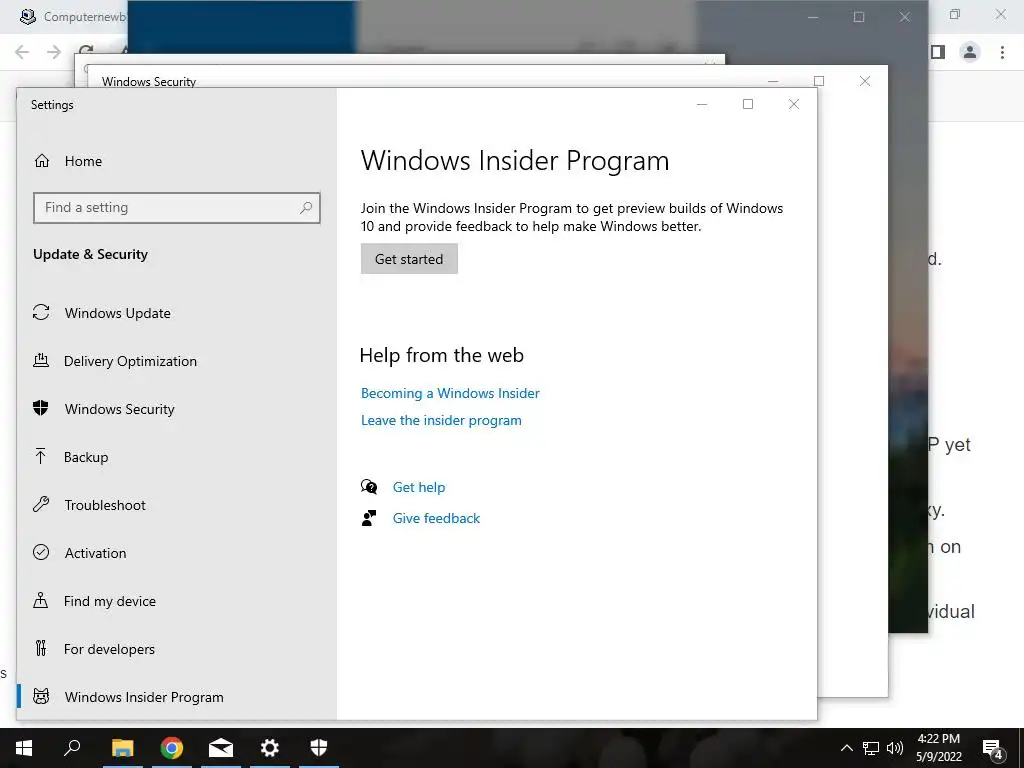
Task: Click the Chrome back arrow
Action: pyautogui.click(x=22, y=52)
